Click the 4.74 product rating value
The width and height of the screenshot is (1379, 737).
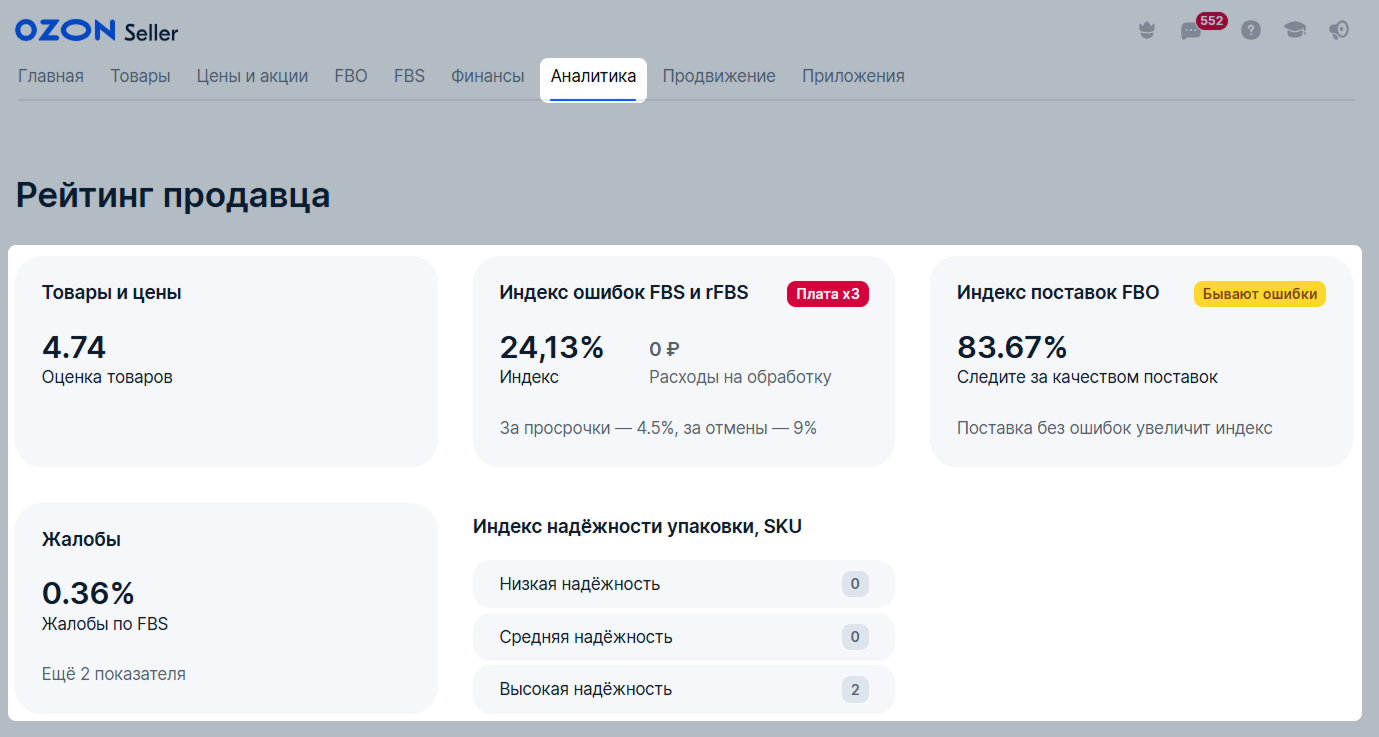click(x=74, y=347)
